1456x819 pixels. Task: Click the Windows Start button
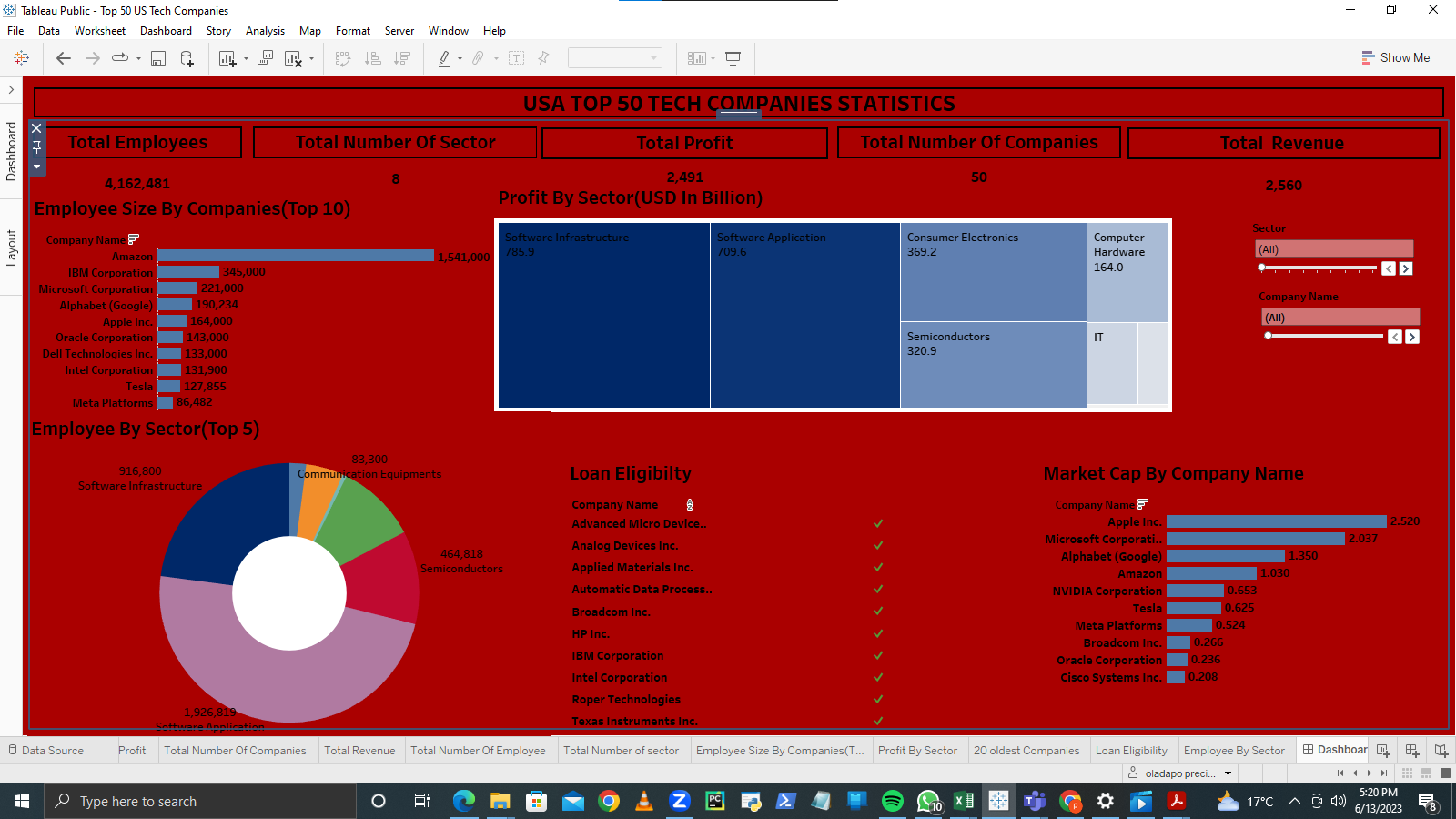[22, 801]
